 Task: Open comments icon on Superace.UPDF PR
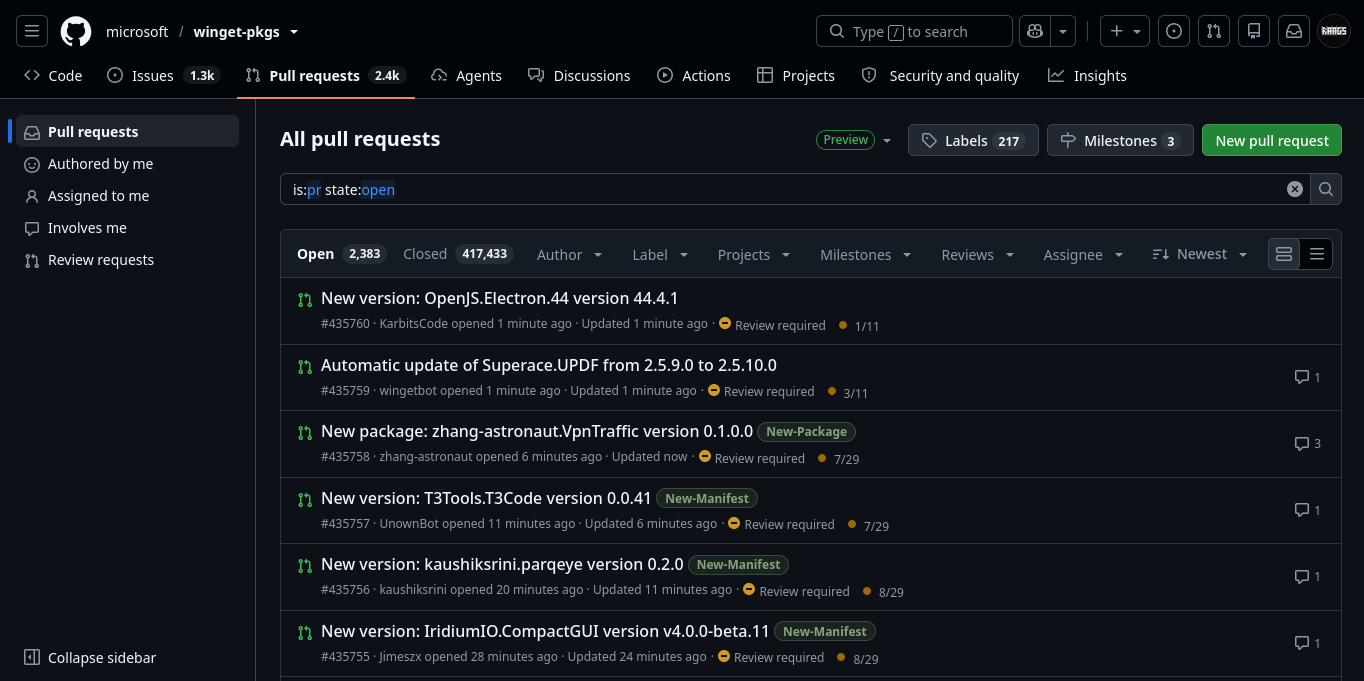click(1308, 377)
